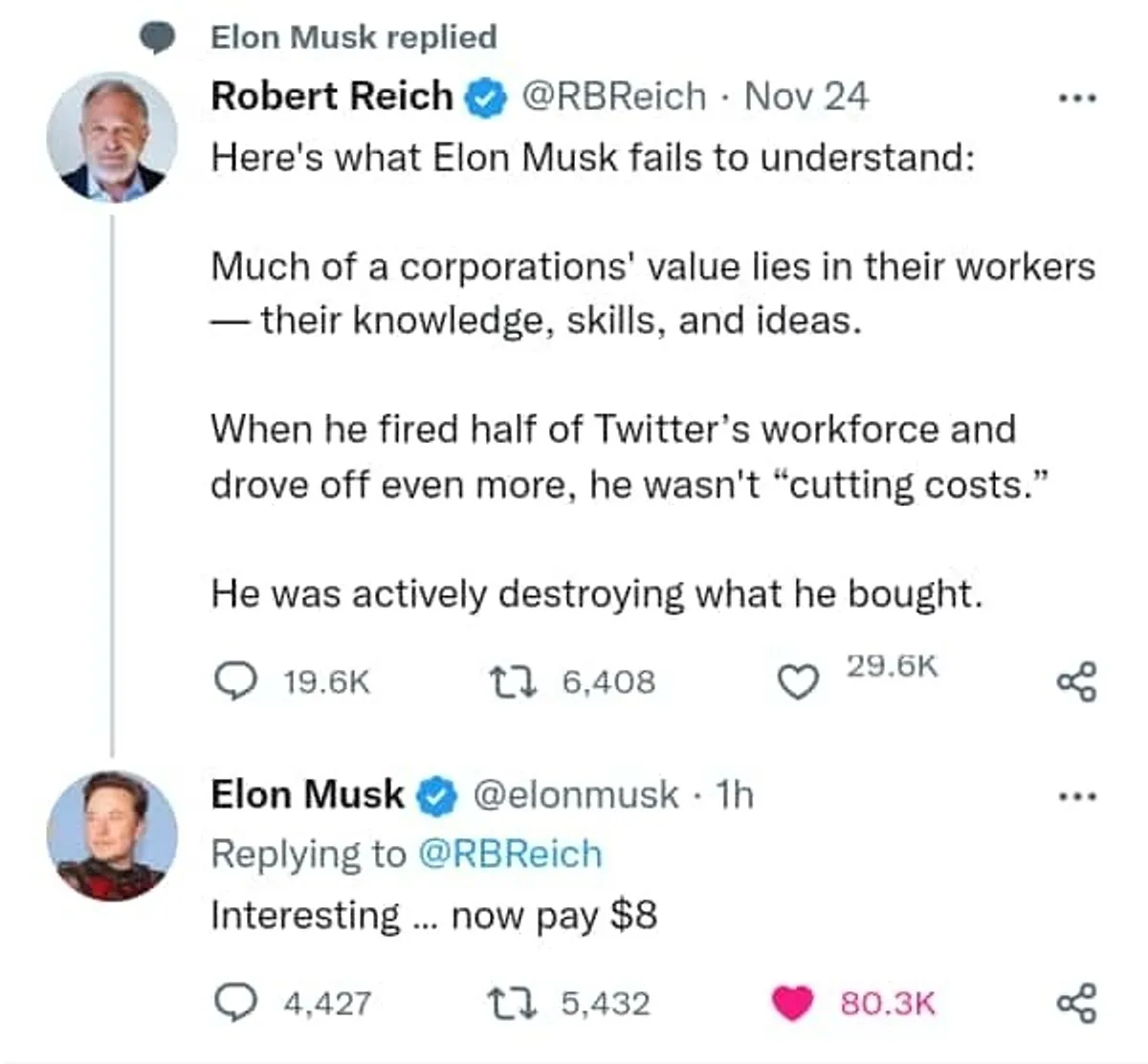The height and width of the screenshot is (1064, 1148).
Task: Open Elon Musk's profile picture
Action: click(x=112, y=836)
